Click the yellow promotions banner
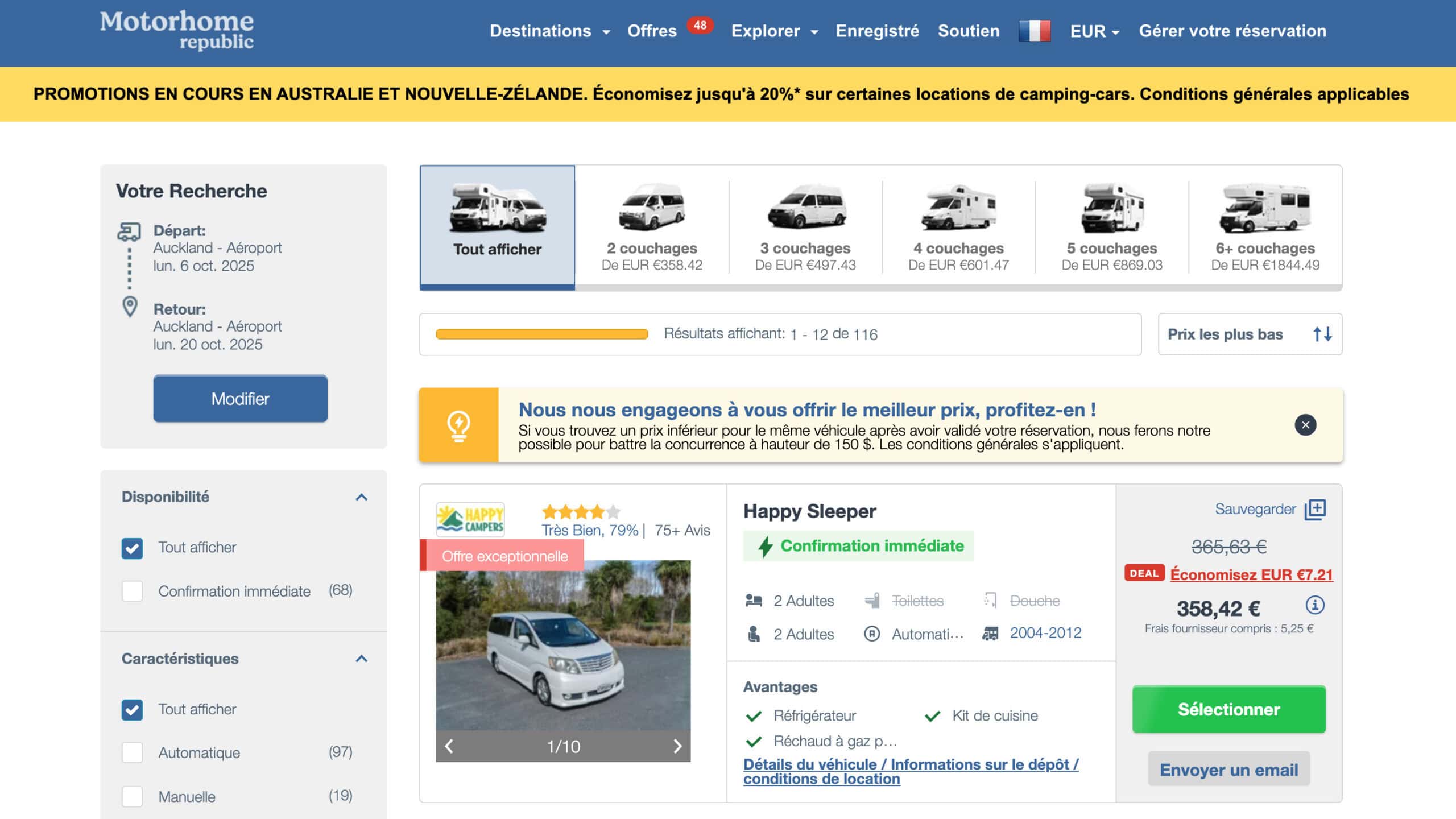 (728, 94)
